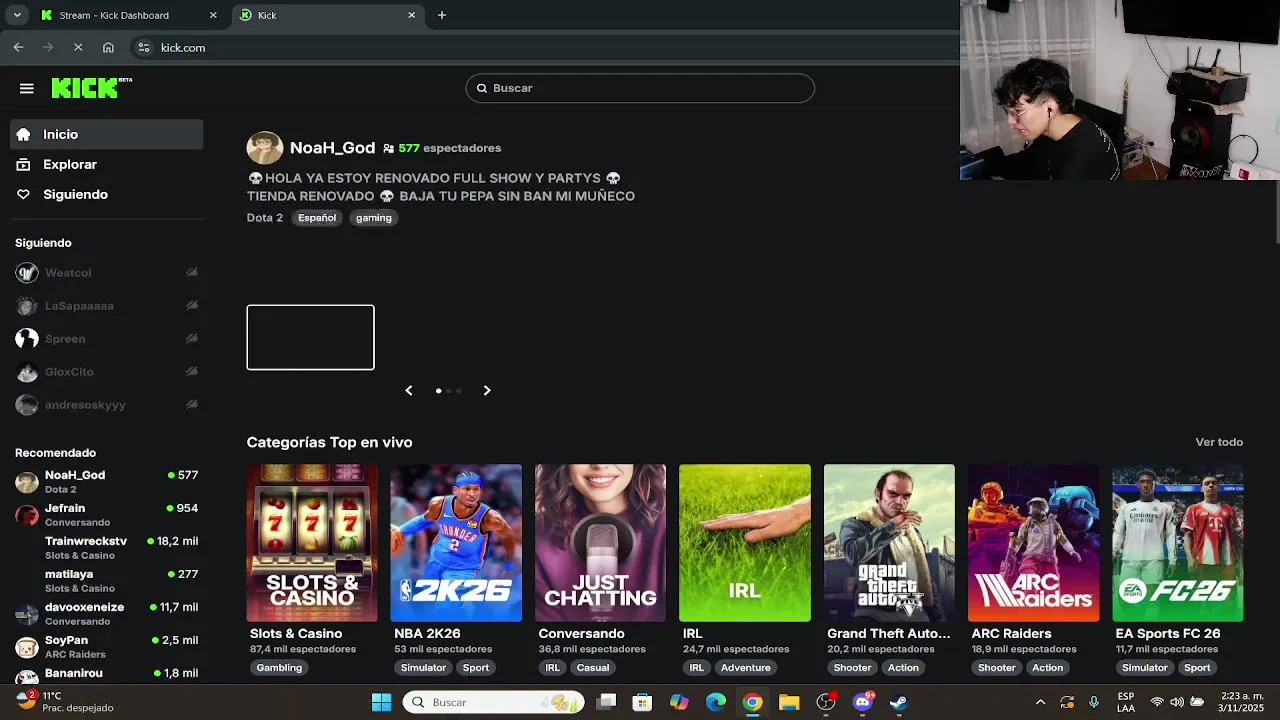The image size is (1280, 720).
Task: Open NoaH_God featured avatar
Action: pyautogui.click(x=265, y=148)
